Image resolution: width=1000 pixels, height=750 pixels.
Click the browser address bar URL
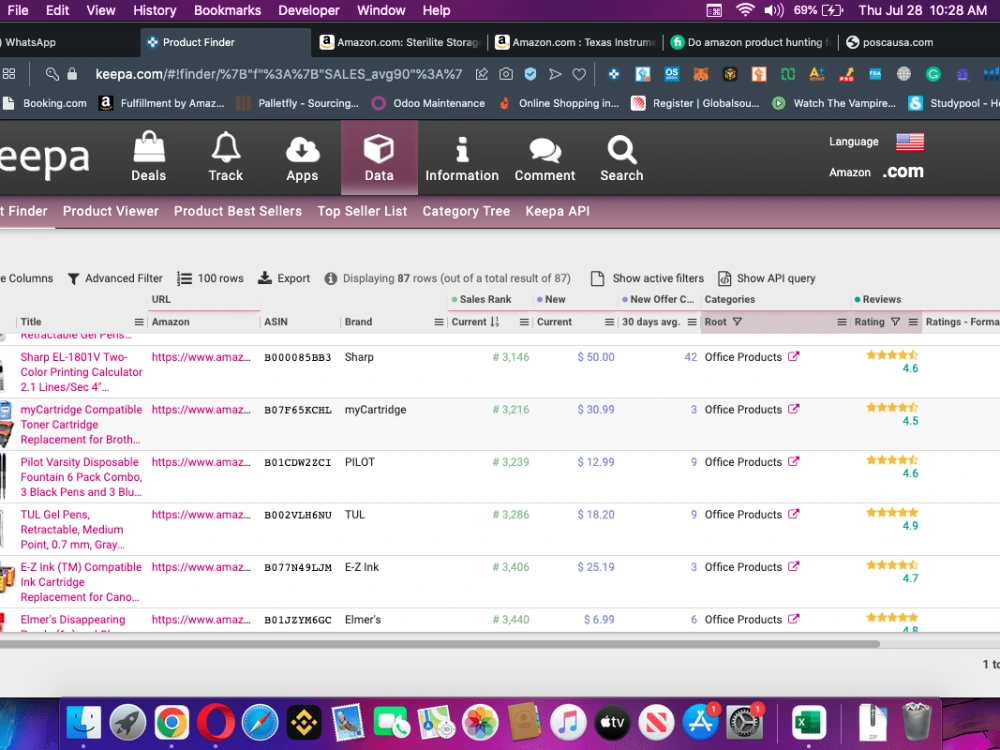(x=279, y=74)
